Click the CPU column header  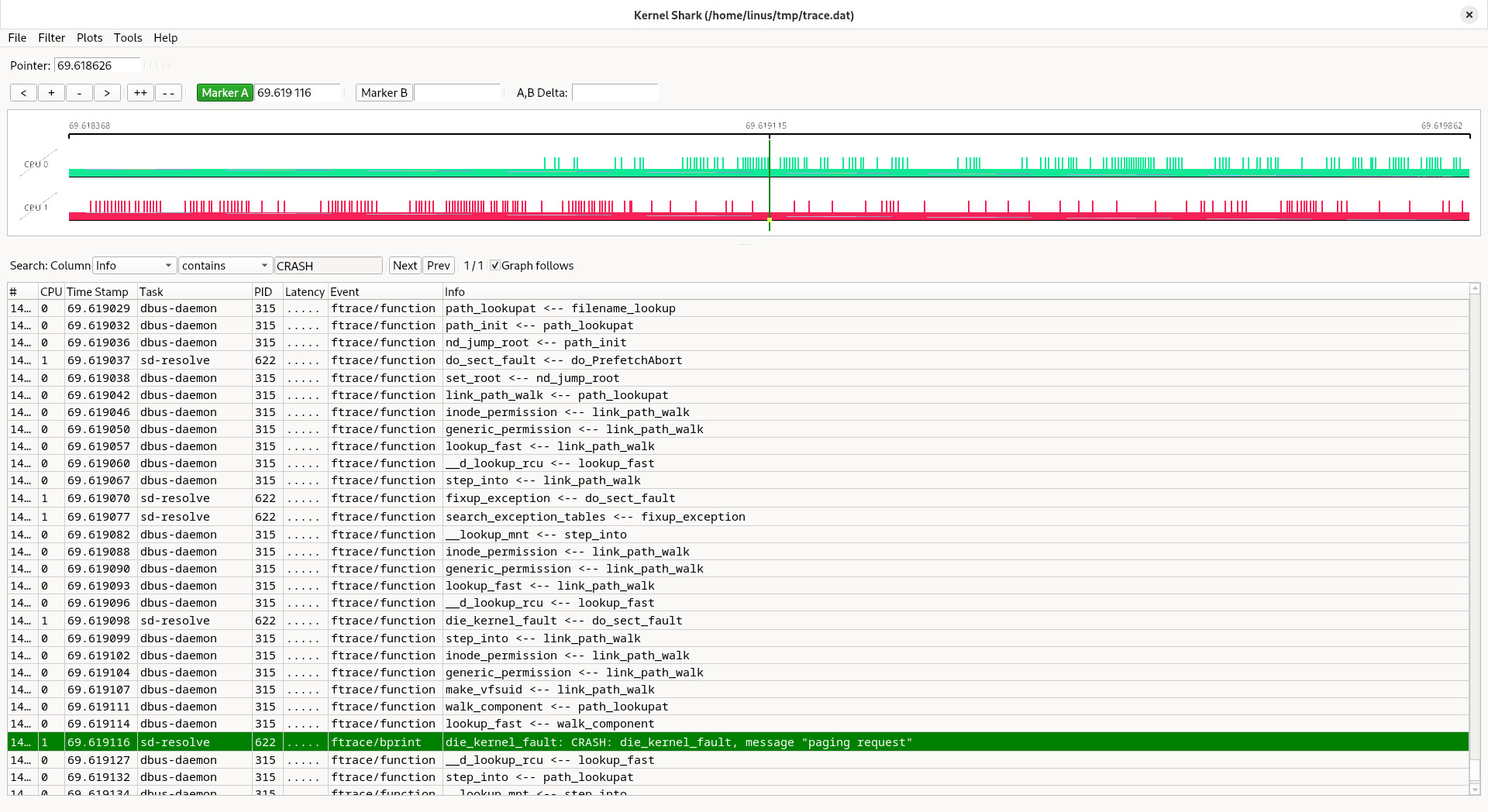click(x=51, y=292)
